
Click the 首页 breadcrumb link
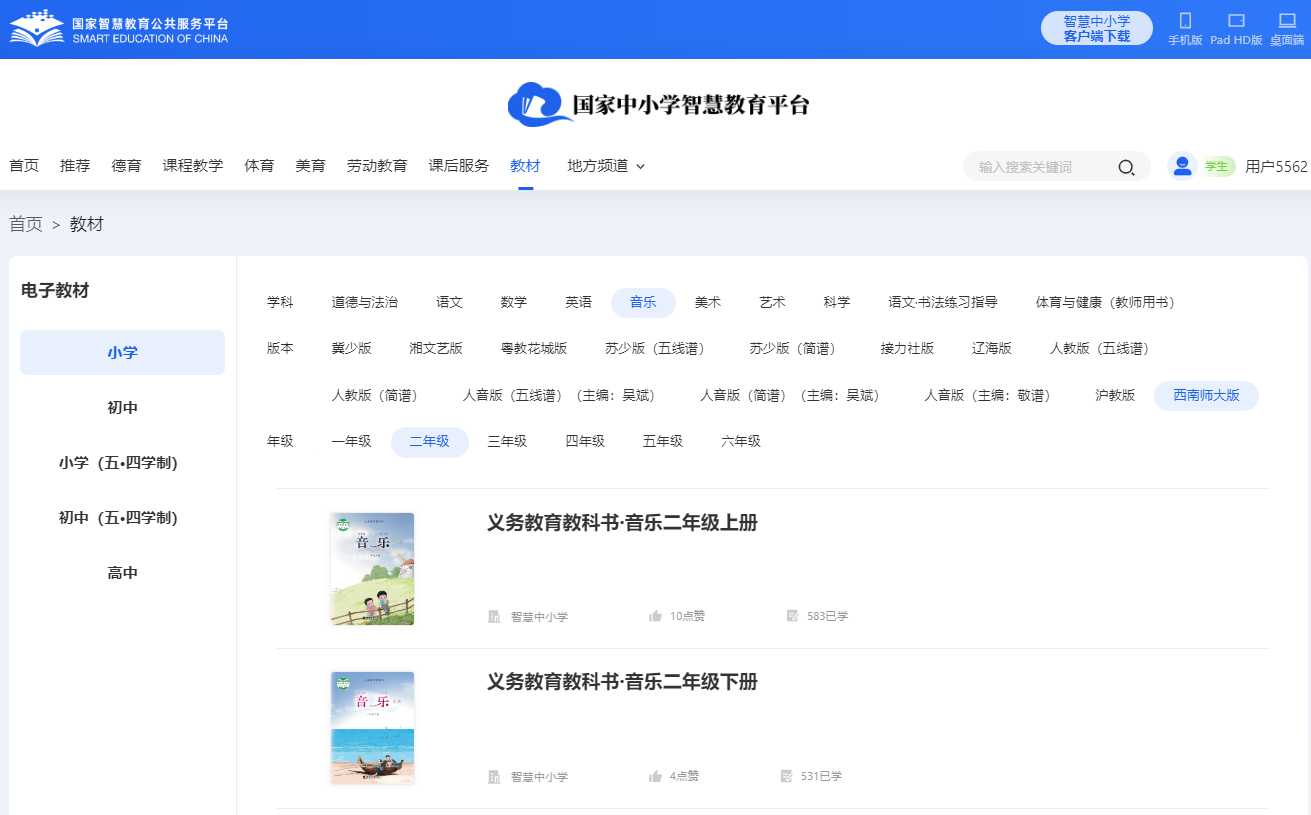(x=26, y=224)
